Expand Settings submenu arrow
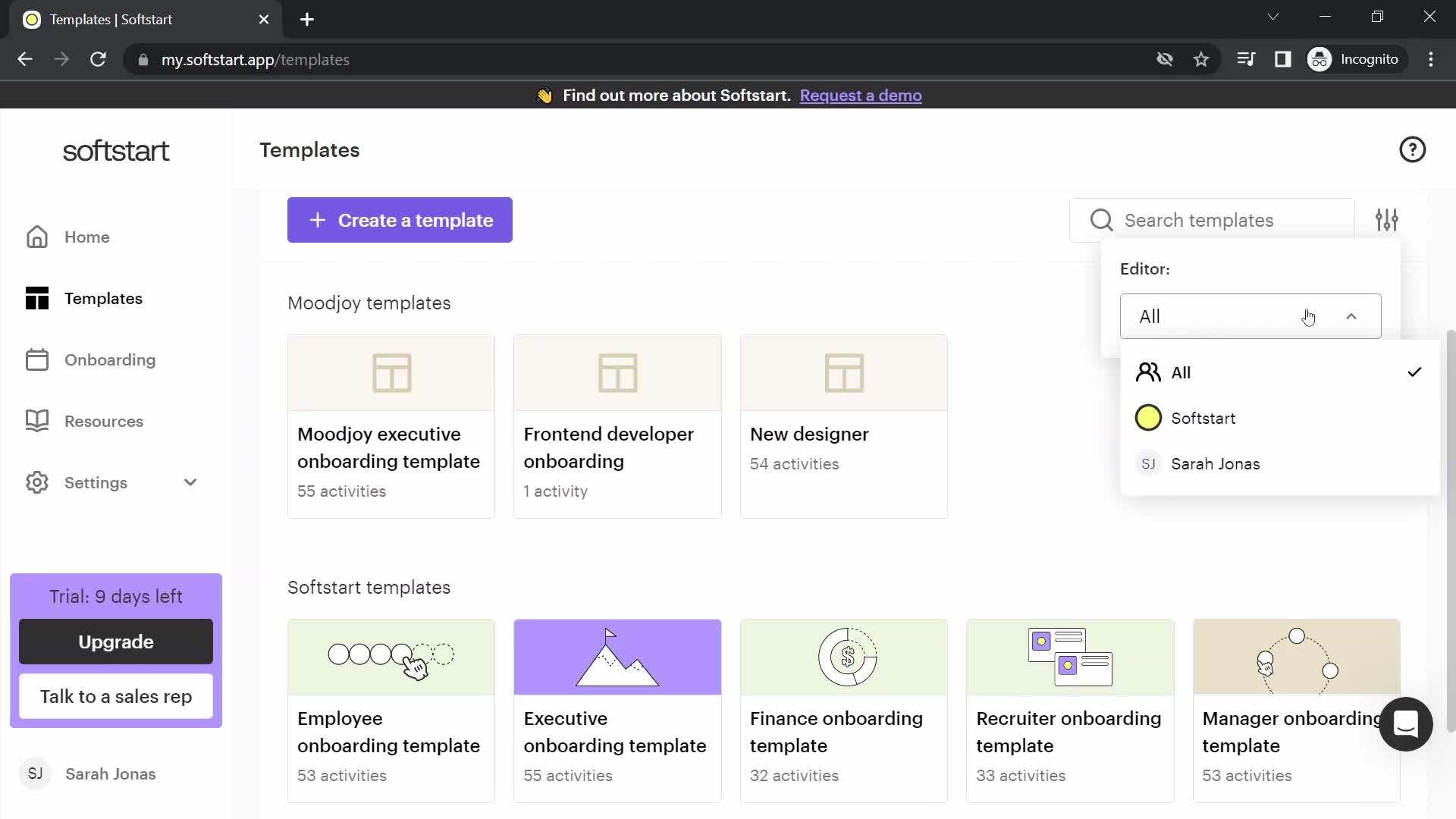 190,483
